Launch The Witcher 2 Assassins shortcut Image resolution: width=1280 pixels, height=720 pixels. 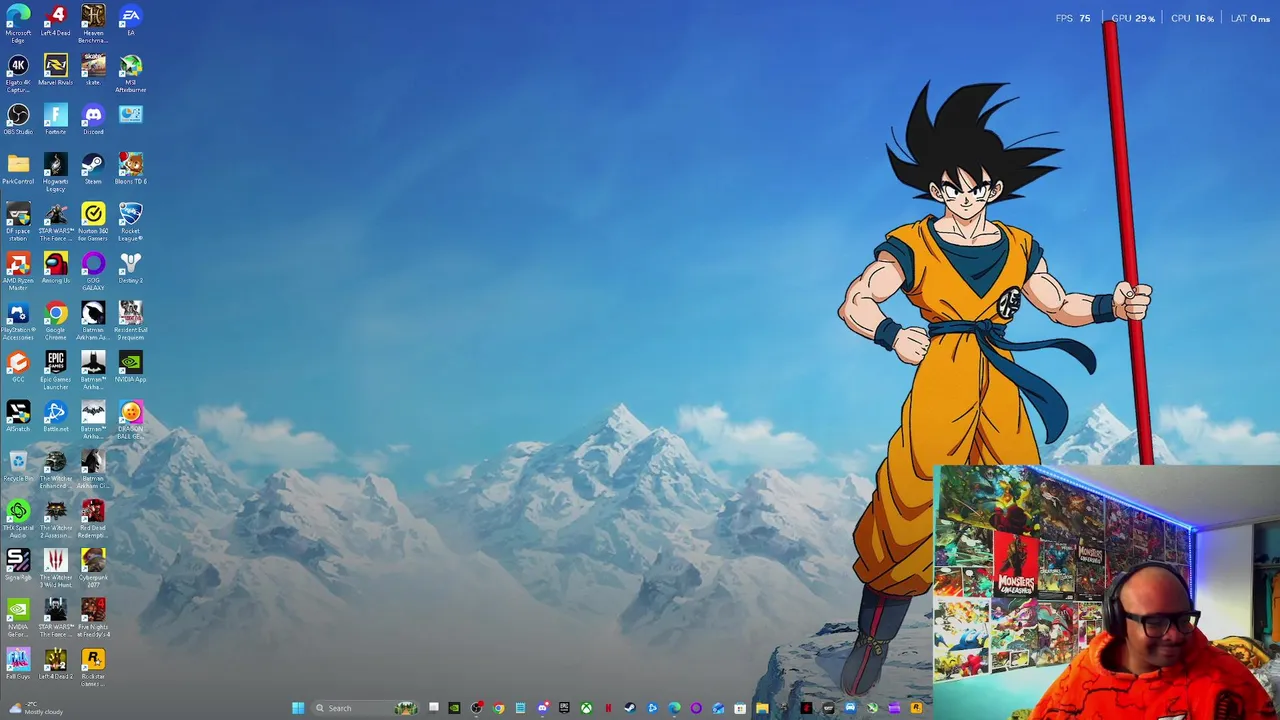pos(55,519)
